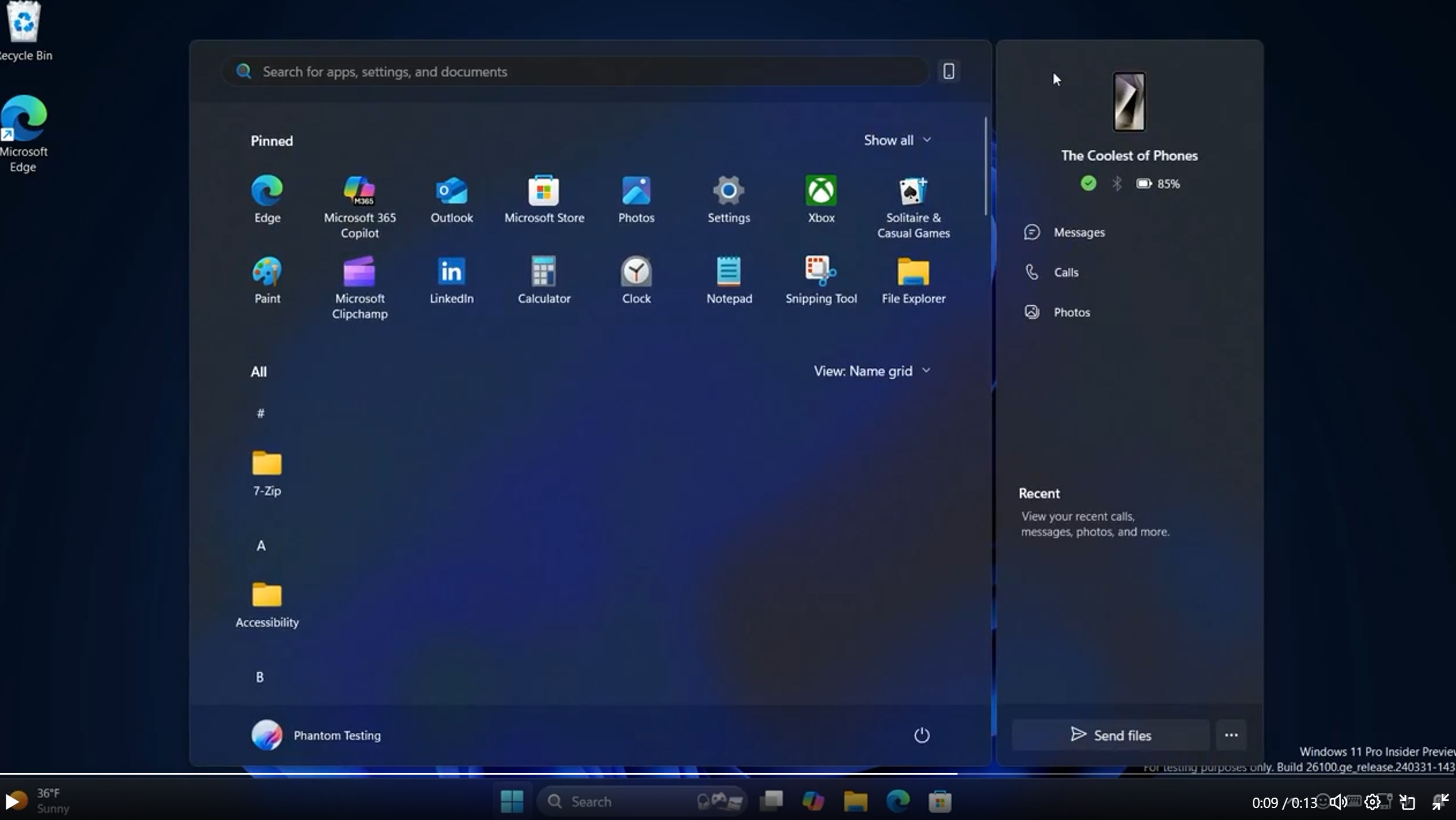Screen dimensions: 1456x820
Task: Open the Clock app
Action: [636, 280]
